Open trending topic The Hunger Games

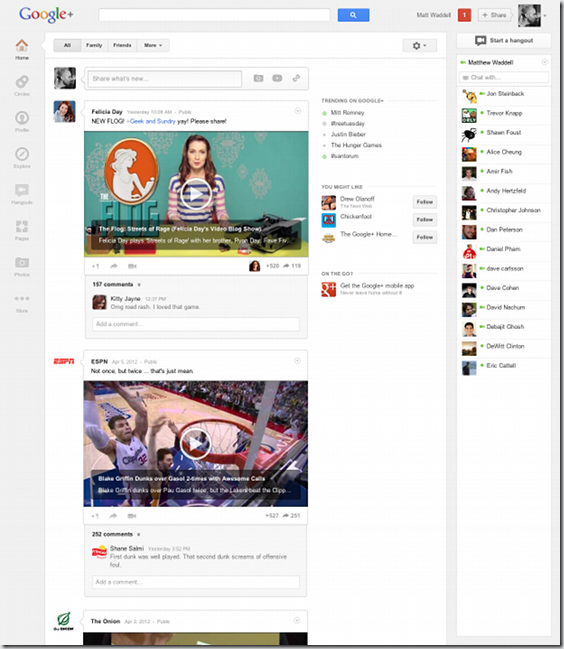pyautogui.click(x=356, y=145)
